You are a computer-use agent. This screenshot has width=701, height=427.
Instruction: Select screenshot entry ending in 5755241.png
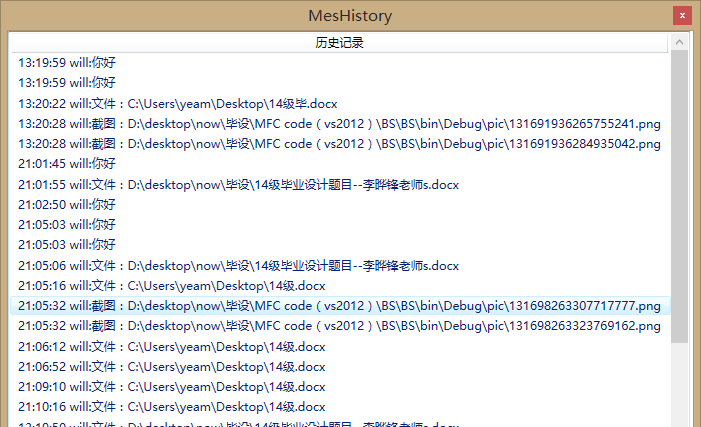pyautogui.click(x=339, y=123)
